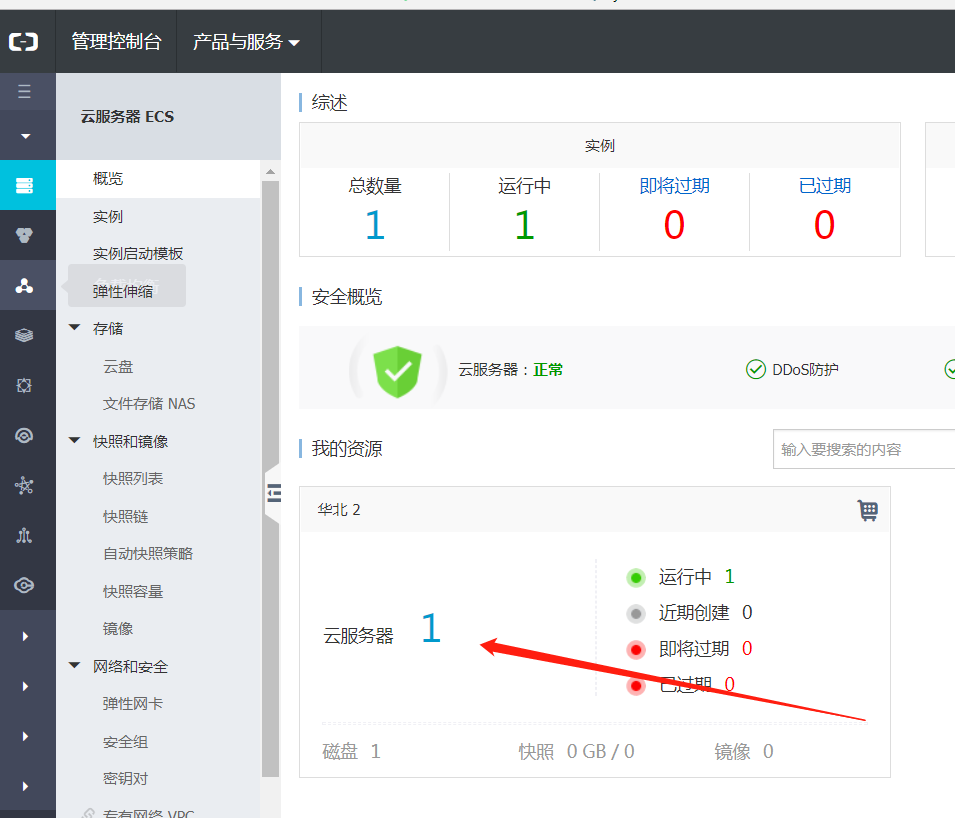The width and height of the screenshot is (955, 818).
Task: Click the shopping cart icon in 华北 2 card
Action: coord(868,510)
